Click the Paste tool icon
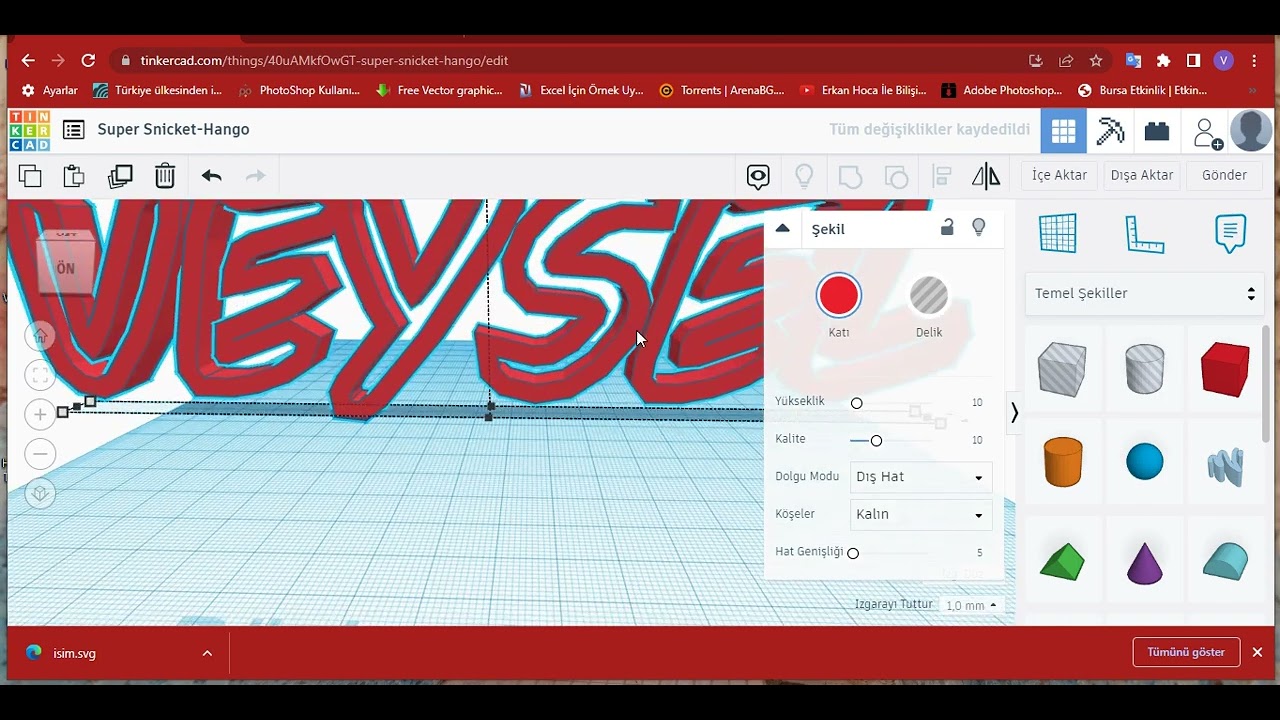This screenshot has height=720, width=1280. pos(74,176)
